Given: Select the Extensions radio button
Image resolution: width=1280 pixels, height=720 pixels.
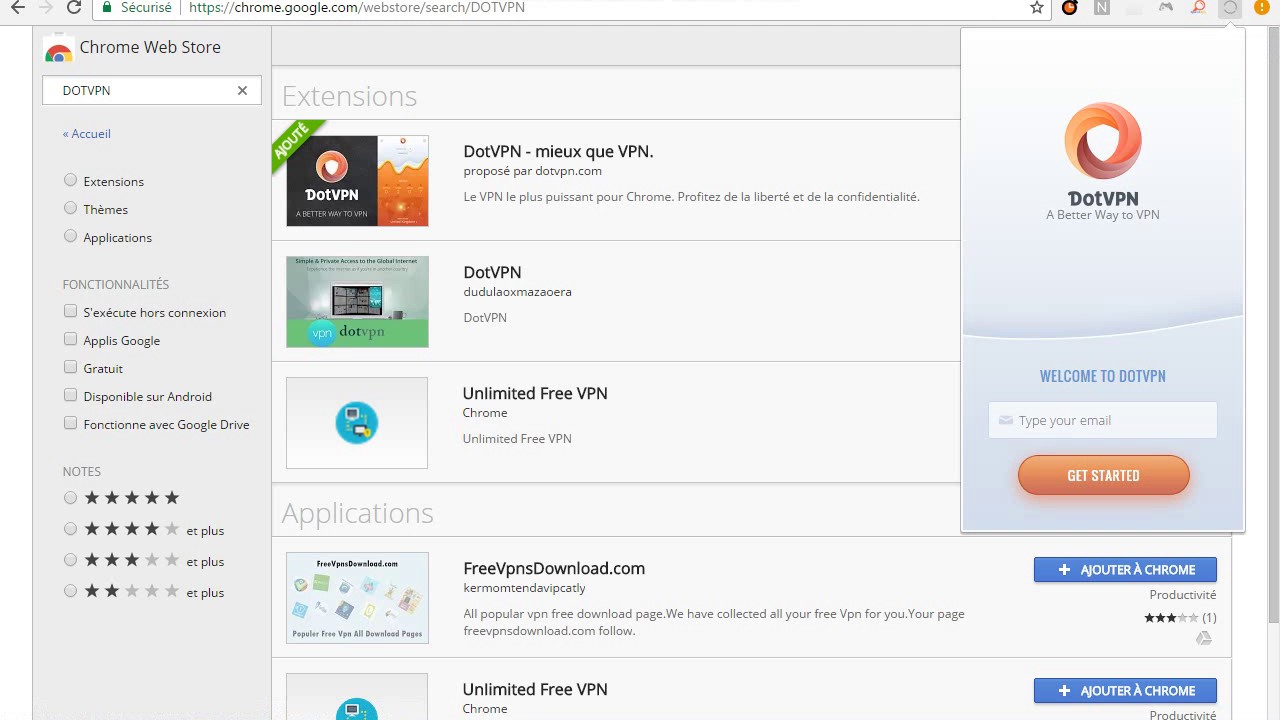Looking at the screenshot, I should 70,180.
